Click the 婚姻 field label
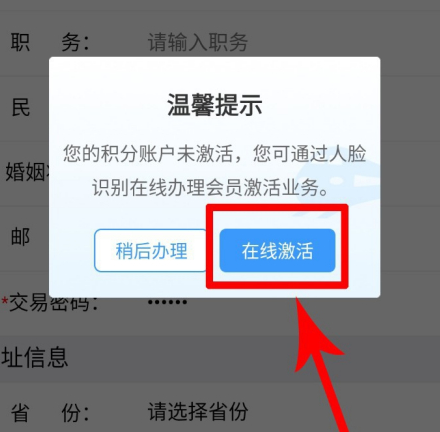Image resolution: width=440 pixels, height=432 pixels. pyautogui.click(x=25, y=172)
